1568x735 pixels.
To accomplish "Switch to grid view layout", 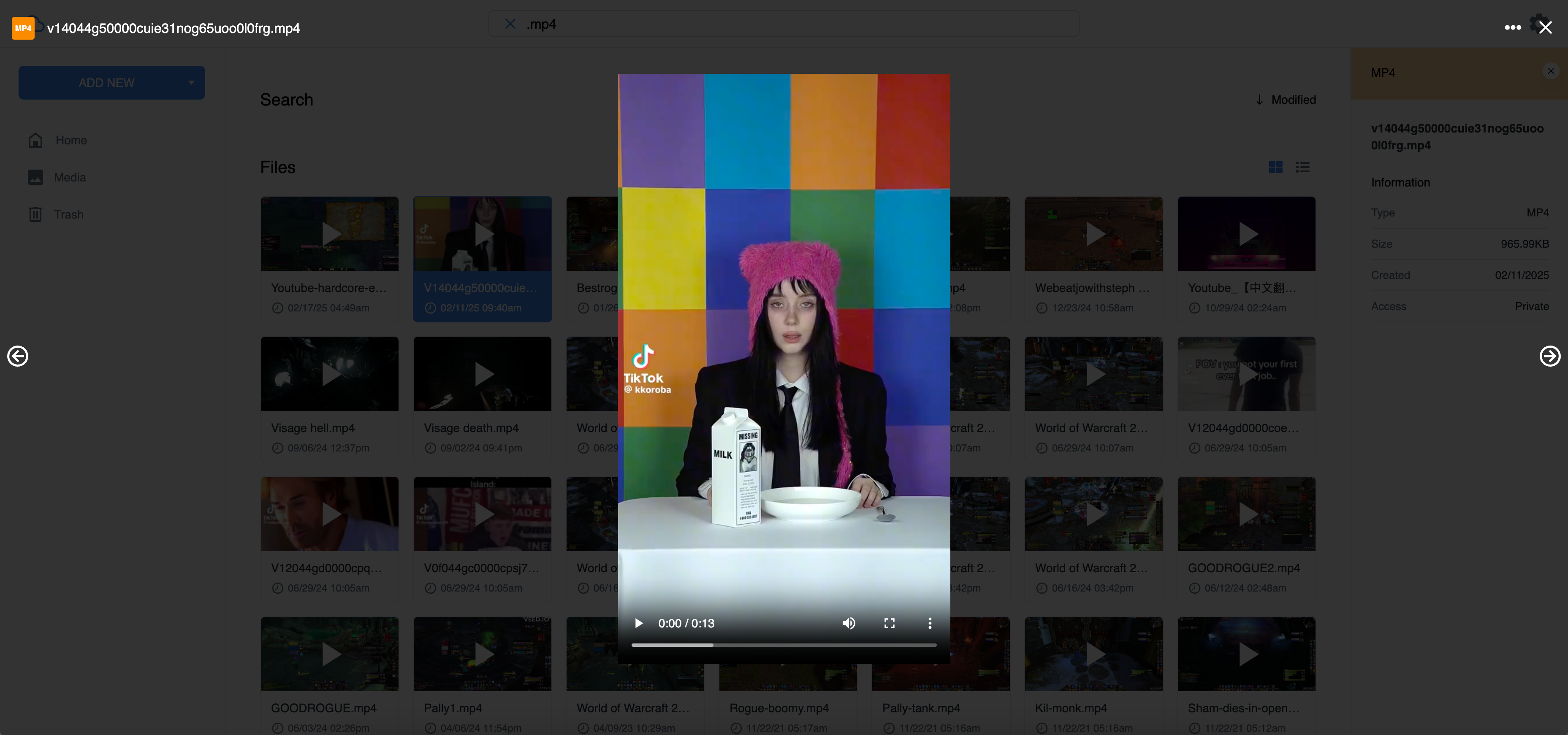I will coord(1275,168).
